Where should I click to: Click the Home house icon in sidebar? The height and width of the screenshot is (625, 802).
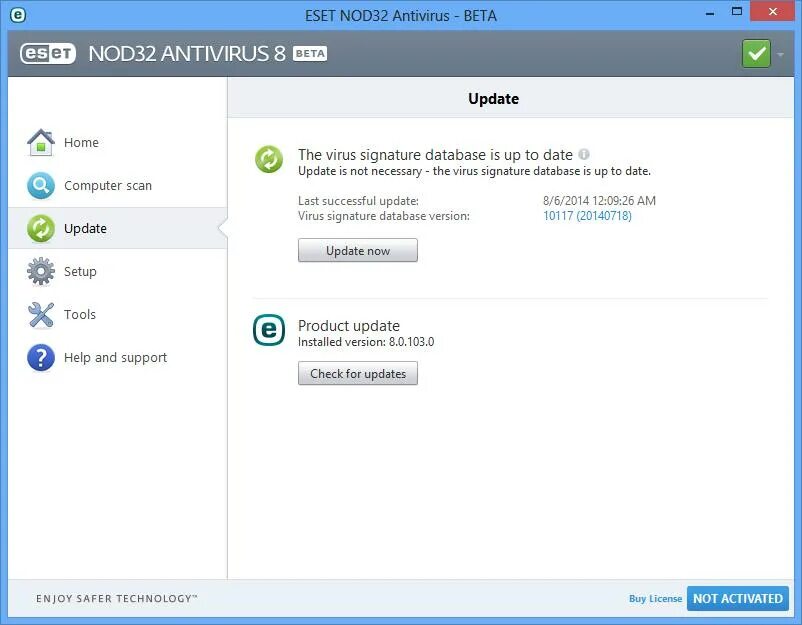(41, 142)
